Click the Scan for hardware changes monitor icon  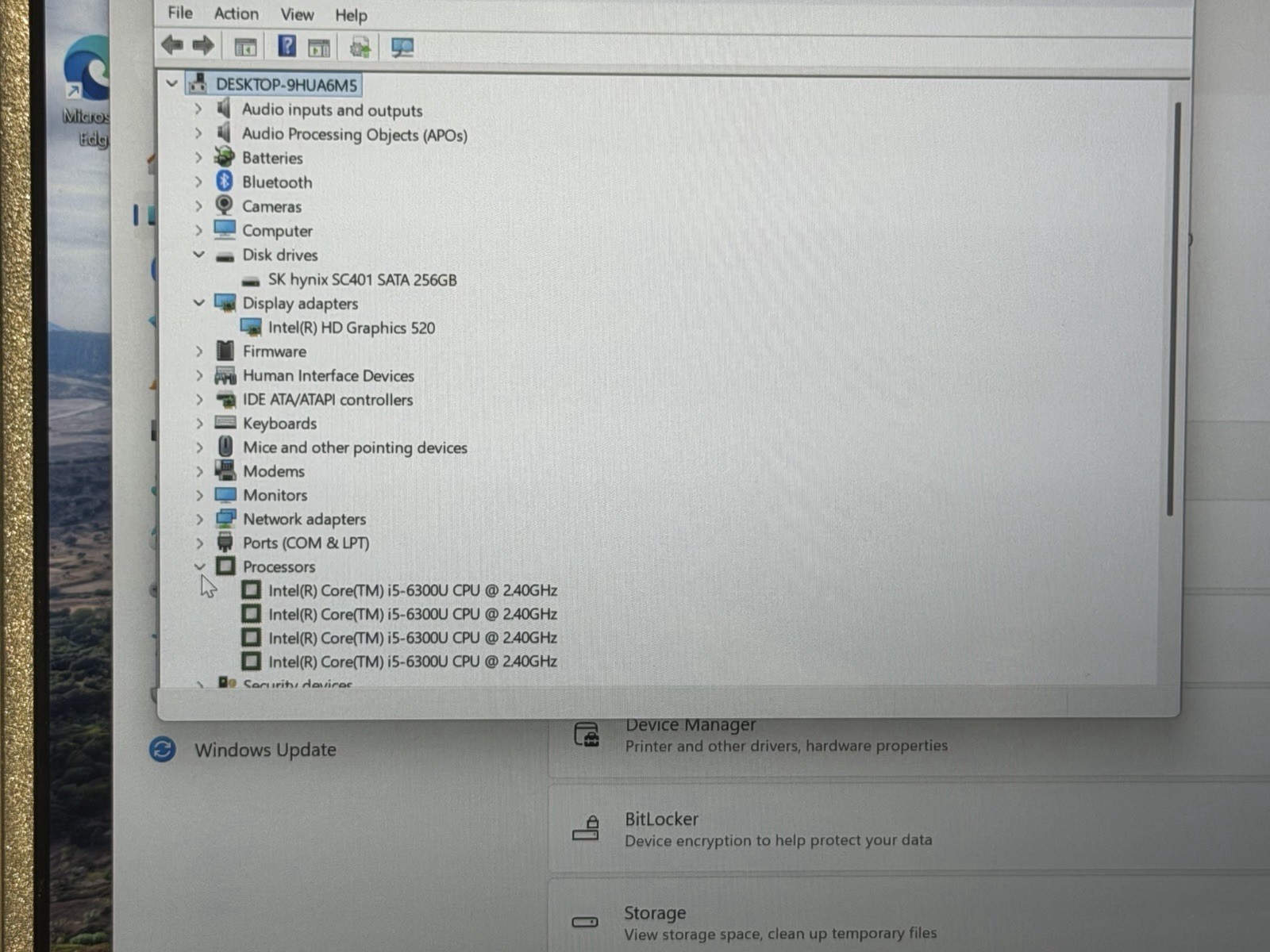pyautogui.click(x=402, y=48)
